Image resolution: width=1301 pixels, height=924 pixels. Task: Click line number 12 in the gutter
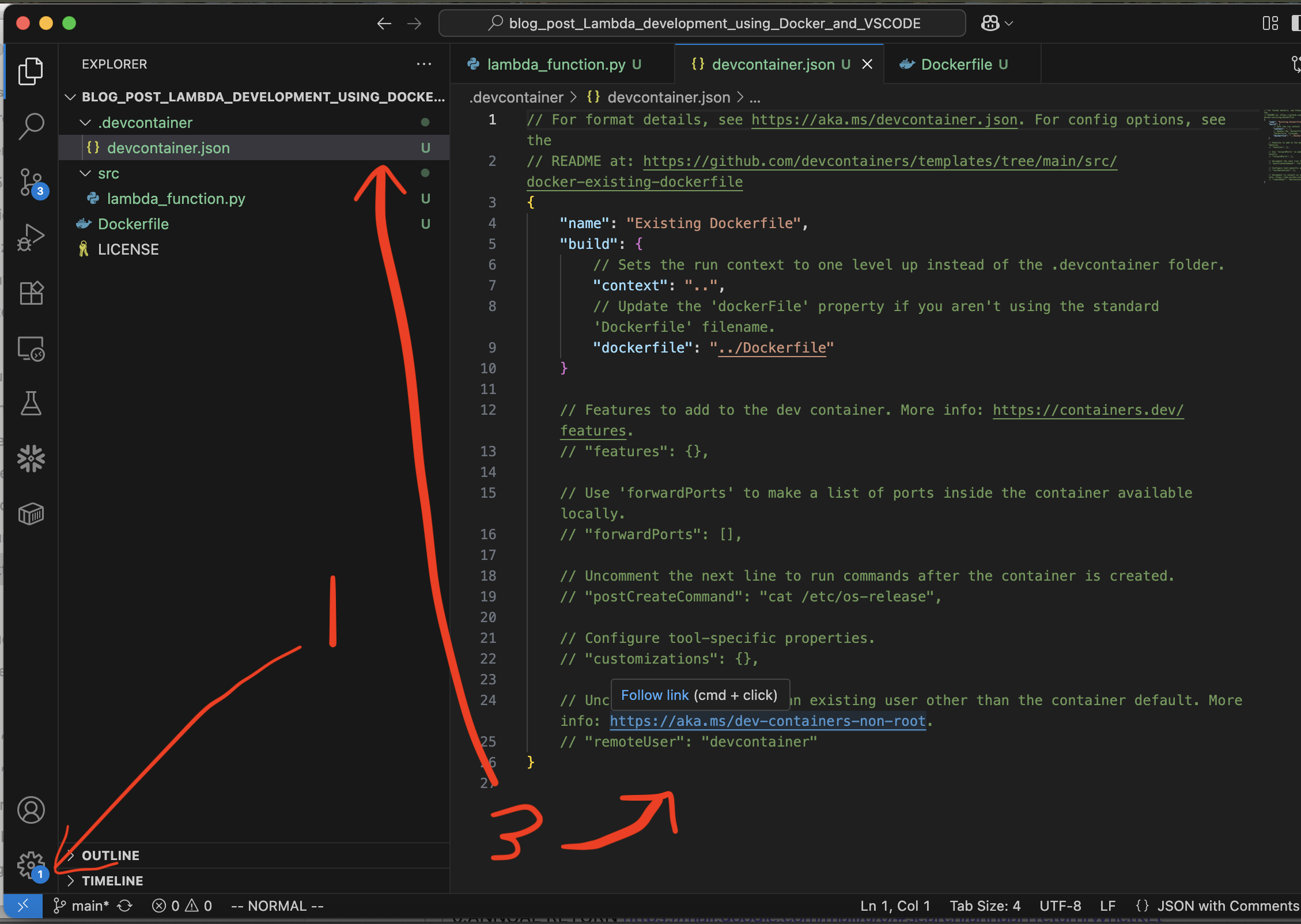(488, 410)
